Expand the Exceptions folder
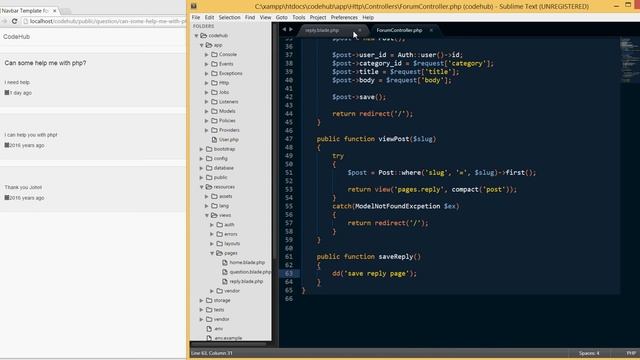 (x=207, y=73)
